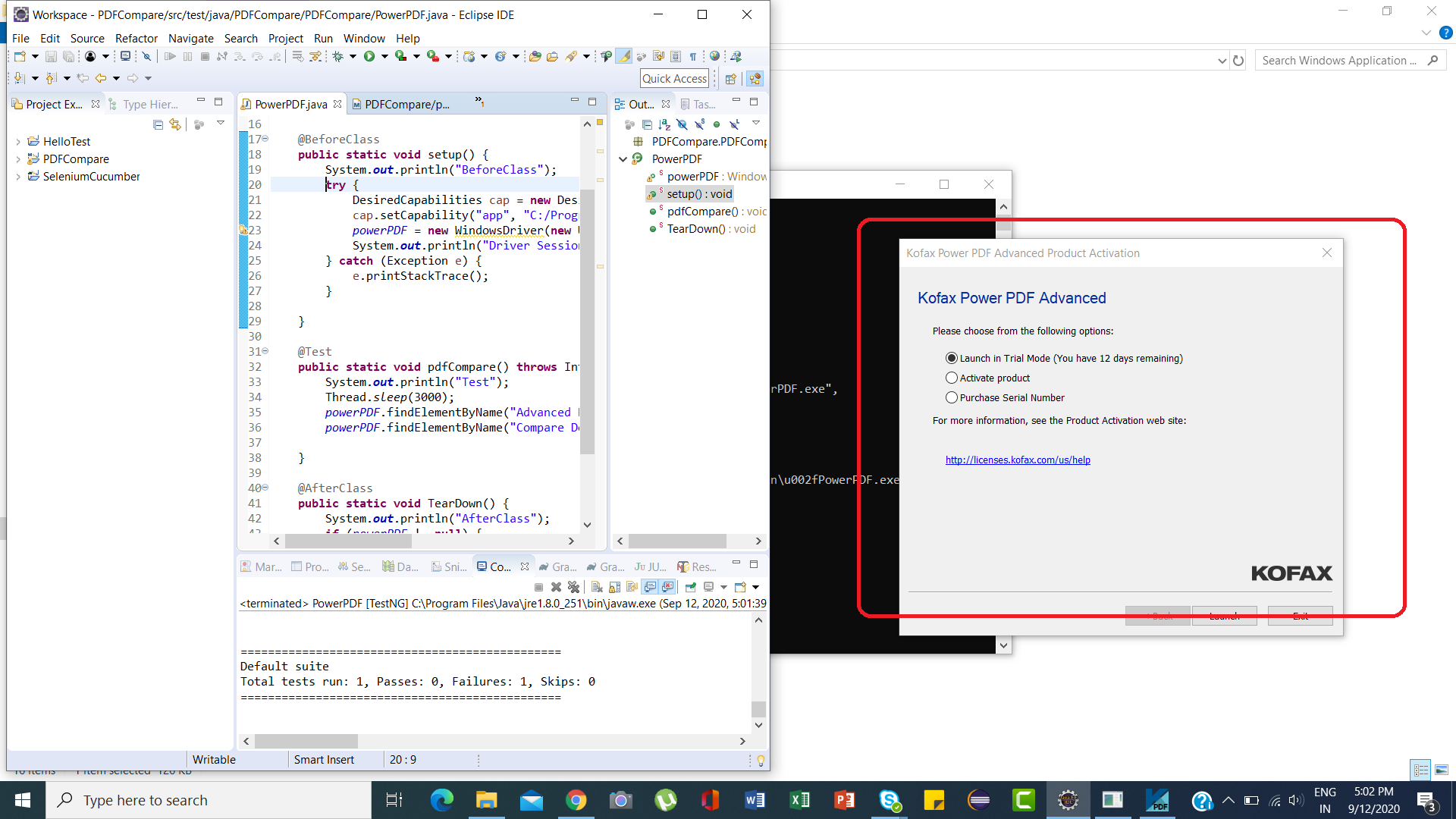Expand the PDFCompare project node

click(x=17, y=158)
